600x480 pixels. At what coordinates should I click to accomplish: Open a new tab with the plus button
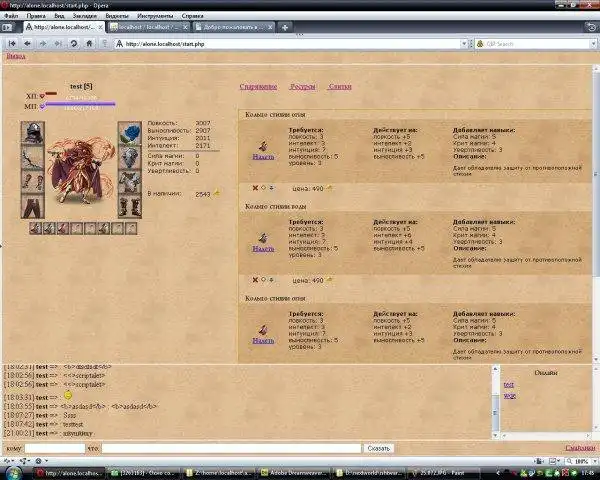(x=285, y=27)
